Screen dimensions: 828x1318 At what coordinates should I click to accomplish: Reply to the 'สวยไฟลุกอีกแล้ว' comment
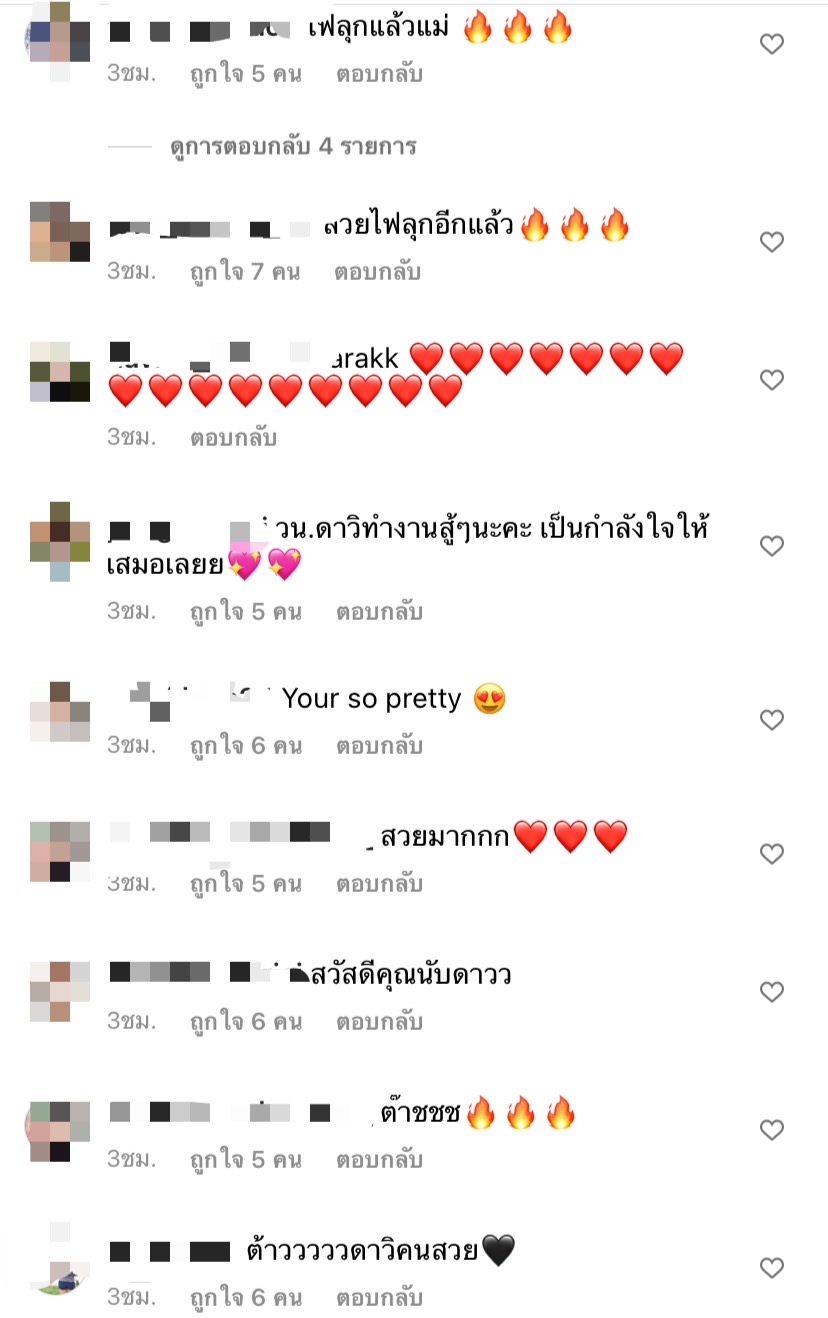coord(378,272)
